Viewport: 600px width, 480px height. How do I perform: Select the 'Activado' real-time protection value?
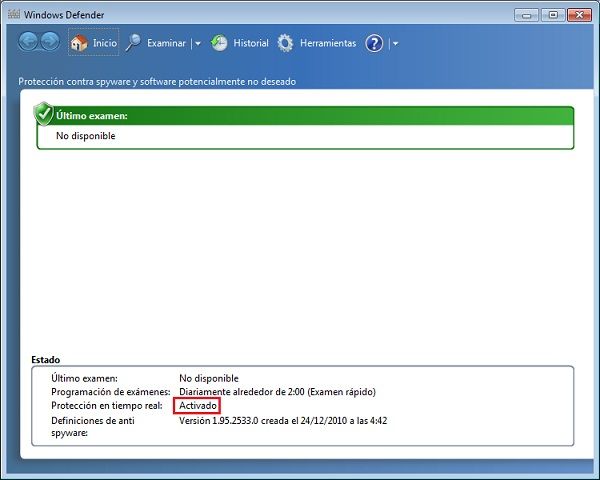click(x=197, y=405)
